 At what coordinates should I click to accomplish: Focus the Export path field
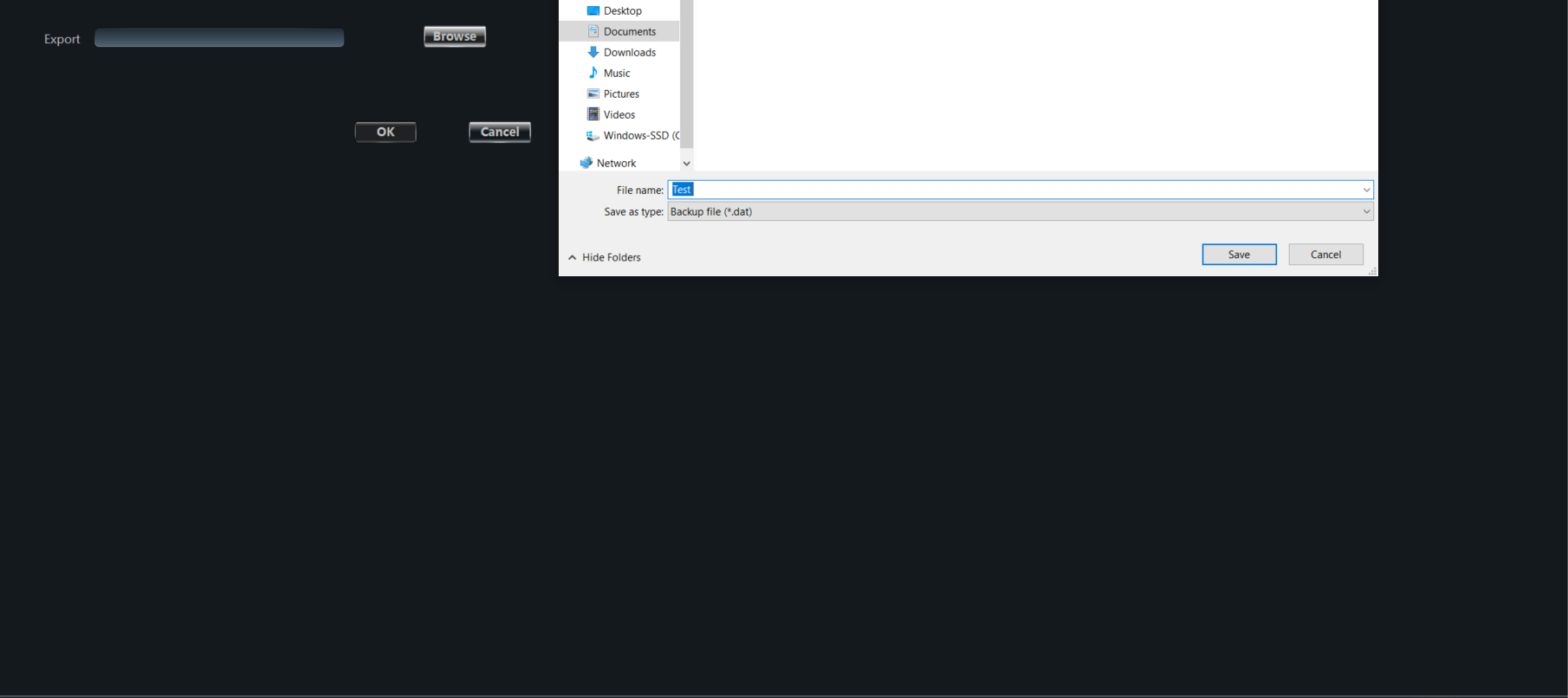coord(219,38)
